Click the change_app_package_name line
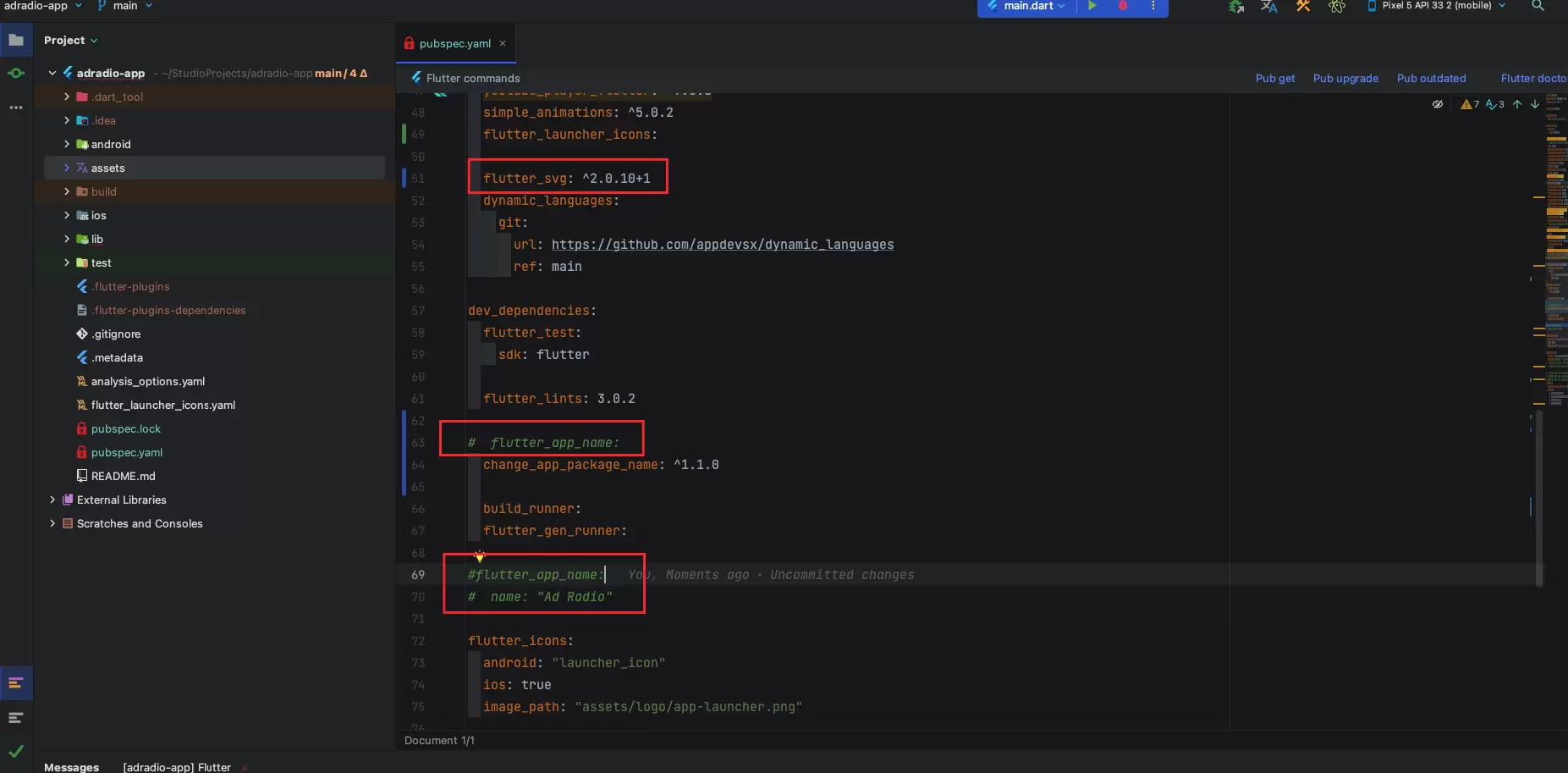This screenshot has width=1568, height=773. (601, 465)
